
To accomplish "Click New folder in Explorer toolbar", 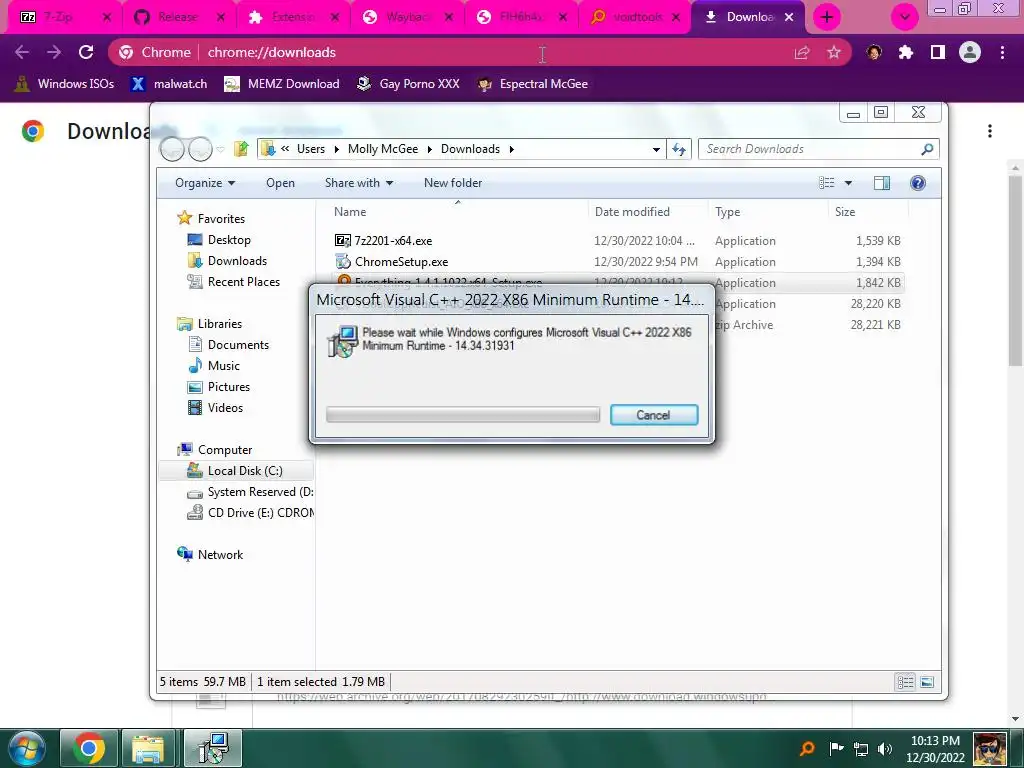I will [x=453, y=183].
